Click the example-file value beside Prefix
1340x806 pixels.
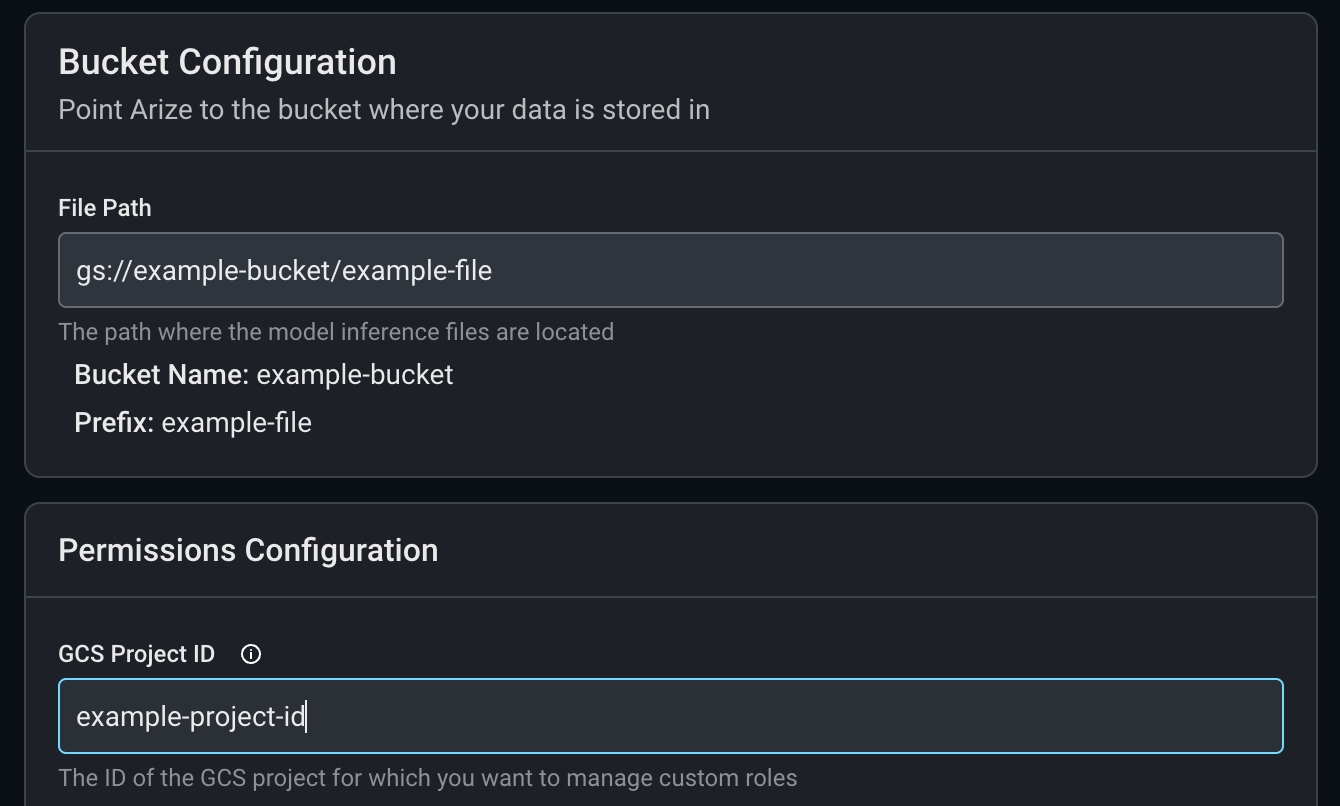[x=237, y=423]
